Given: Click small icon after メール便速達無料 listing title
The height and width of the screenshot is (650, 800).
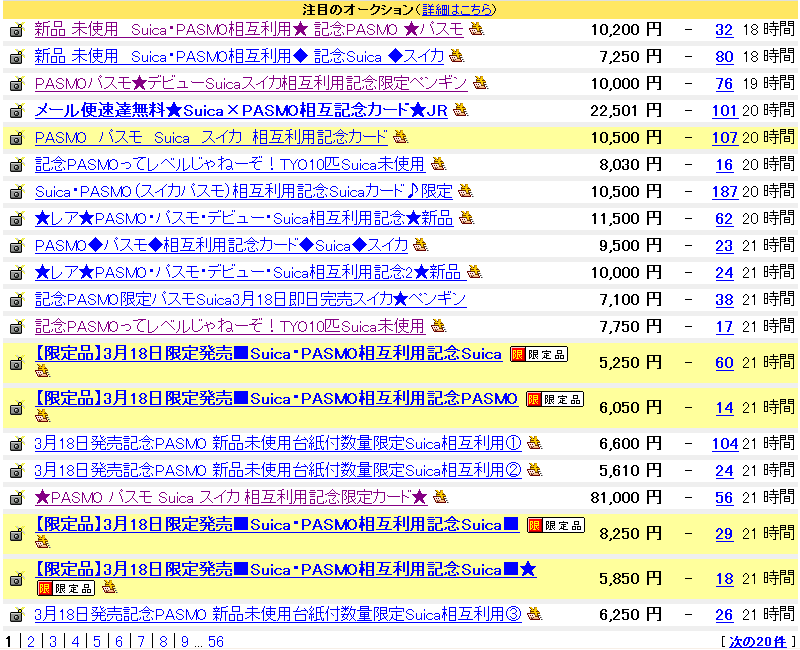Looking at the screenshot, I should coord(460,110).
